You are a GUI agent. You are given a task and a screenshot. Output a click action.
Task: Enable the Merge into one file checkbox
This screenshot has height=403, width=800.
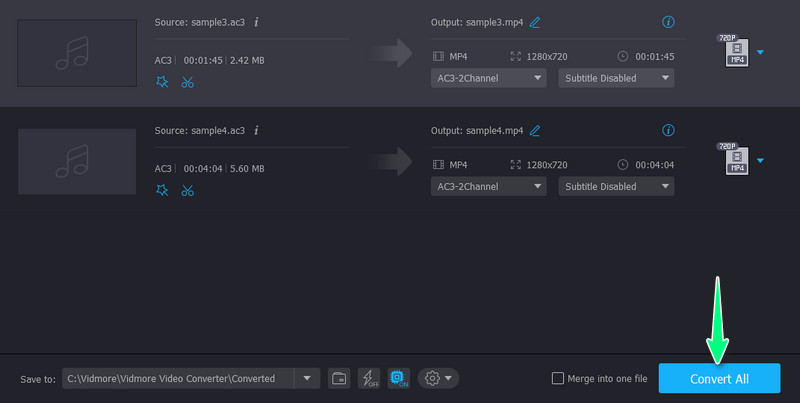tap(558, 379)
